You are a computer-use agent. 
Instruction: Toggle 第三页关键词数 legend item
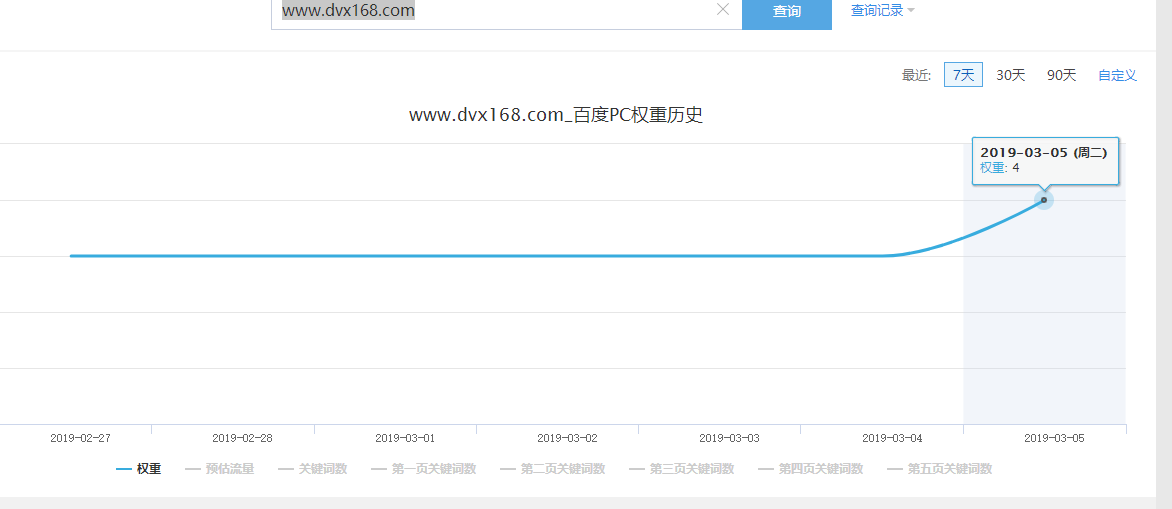click(682, 469)
